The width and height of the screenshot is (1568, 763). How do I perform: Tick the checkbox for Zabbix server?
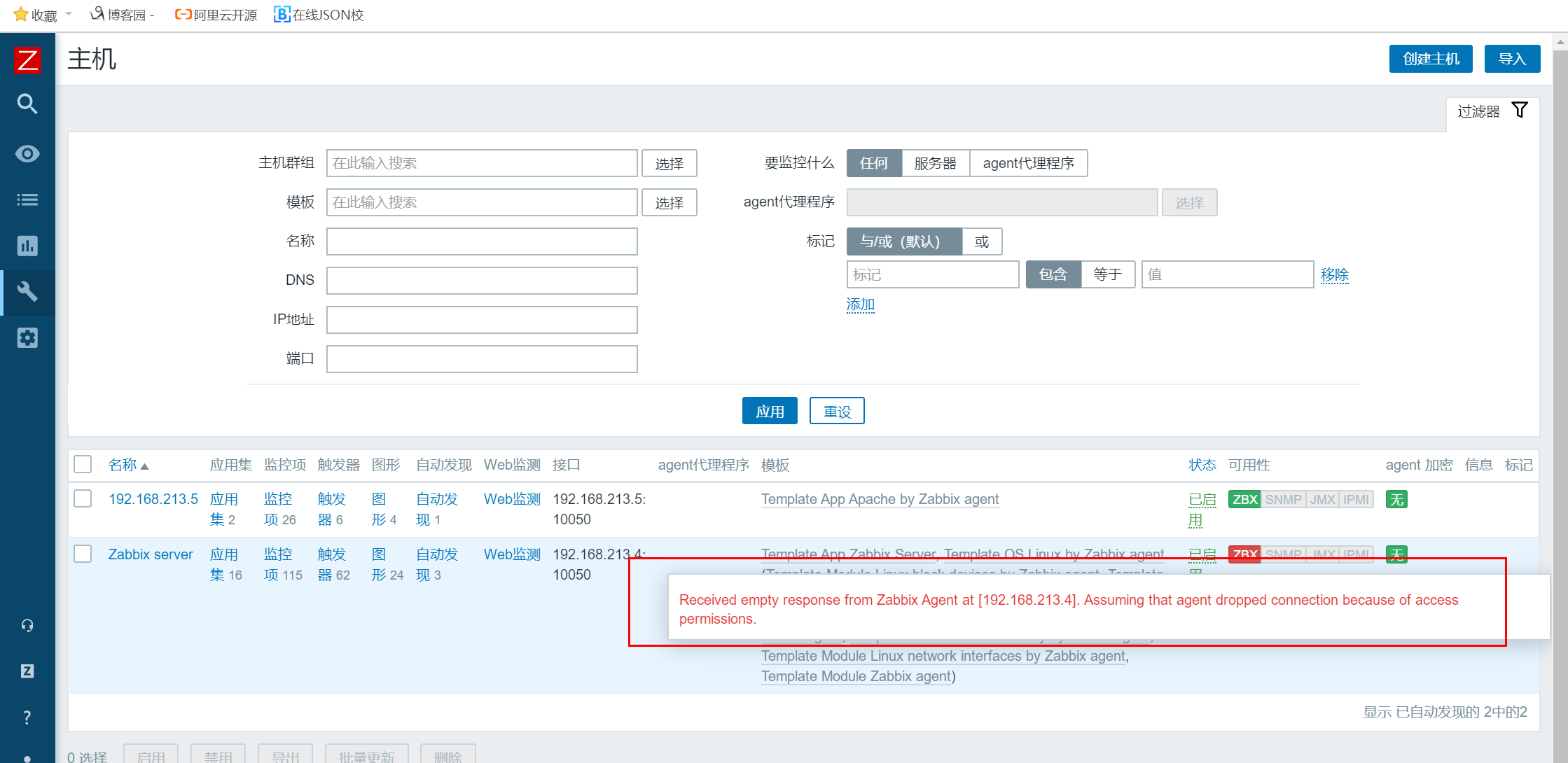tap(83, 554)
